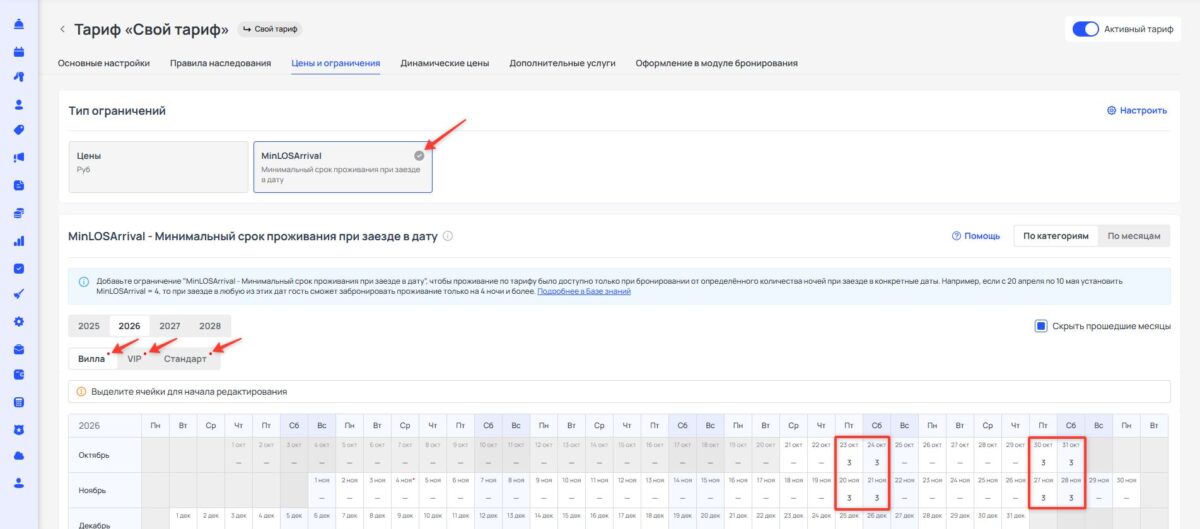Open the checkmark tasks sidebar icon

coord(19,268)
